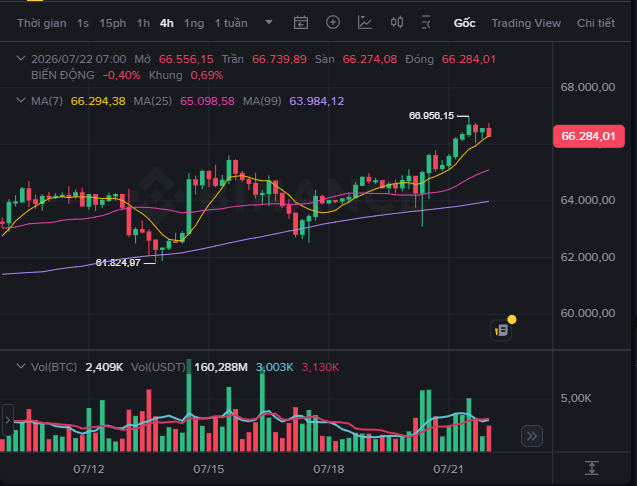The width and height of the screenshot is (637, 486).
Task: Click the current price tag 66.284,01
Action: click(589, 136)
